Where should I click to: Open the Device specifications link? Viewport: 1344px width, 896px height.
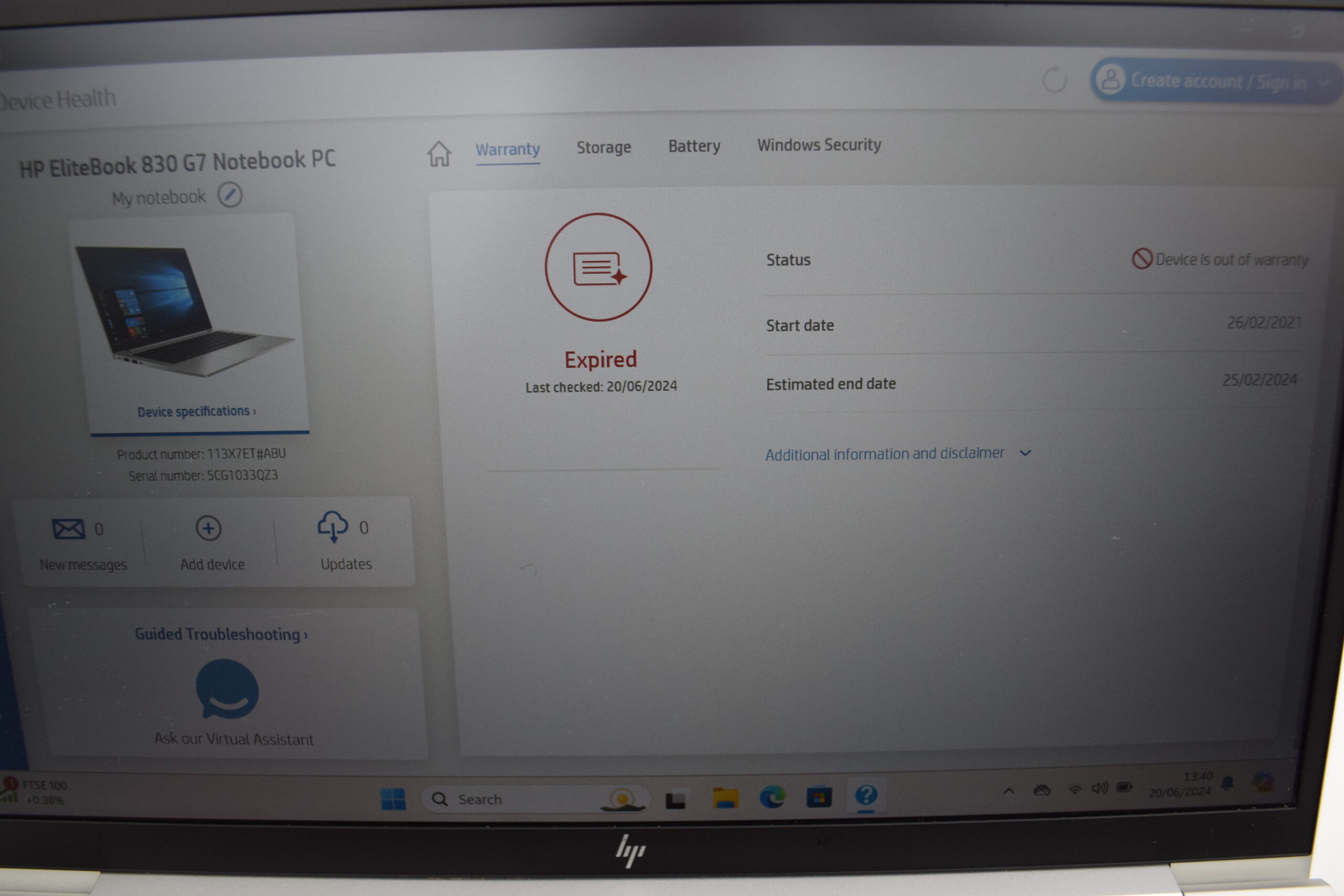coord(196,412)
